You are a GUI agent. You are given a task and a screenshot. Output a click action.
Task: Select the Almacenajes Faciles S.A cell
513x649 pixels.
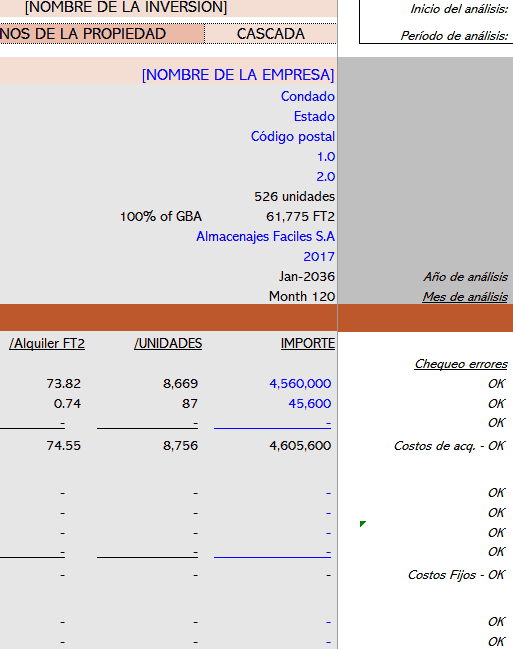[x=265, y=236]
